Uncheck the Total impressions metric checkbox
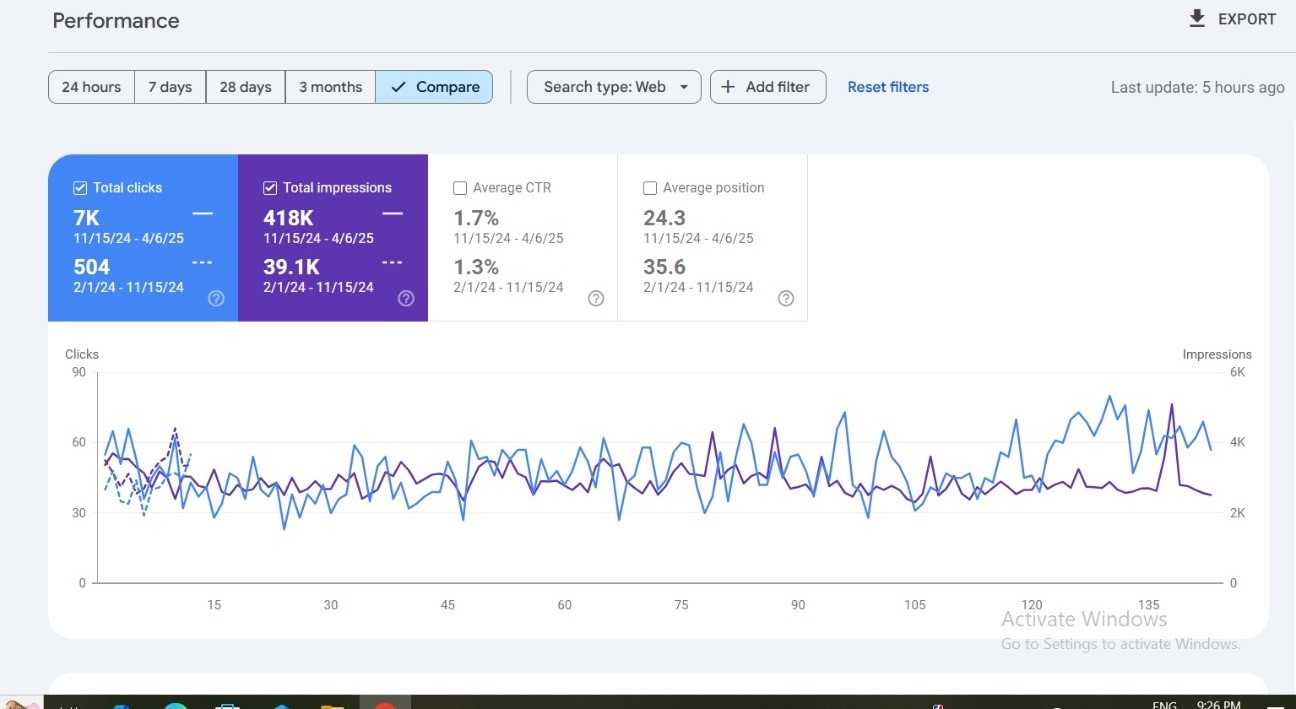1296x709 pixels. 269,187
